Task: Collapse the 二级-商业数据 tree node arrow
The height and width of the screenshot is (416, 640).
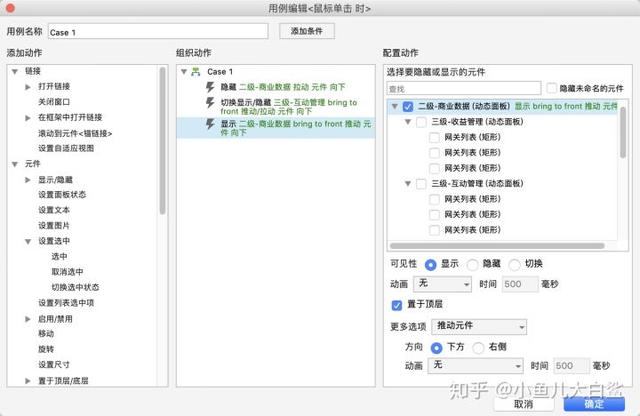Action: click(394, 106)
